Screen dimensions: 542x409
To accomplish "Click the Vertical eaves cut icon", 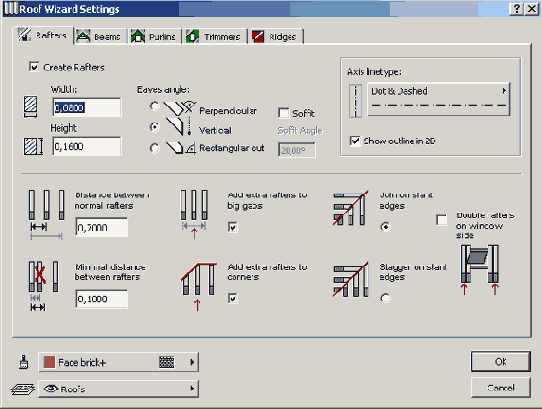I will [x=179, y=126].
